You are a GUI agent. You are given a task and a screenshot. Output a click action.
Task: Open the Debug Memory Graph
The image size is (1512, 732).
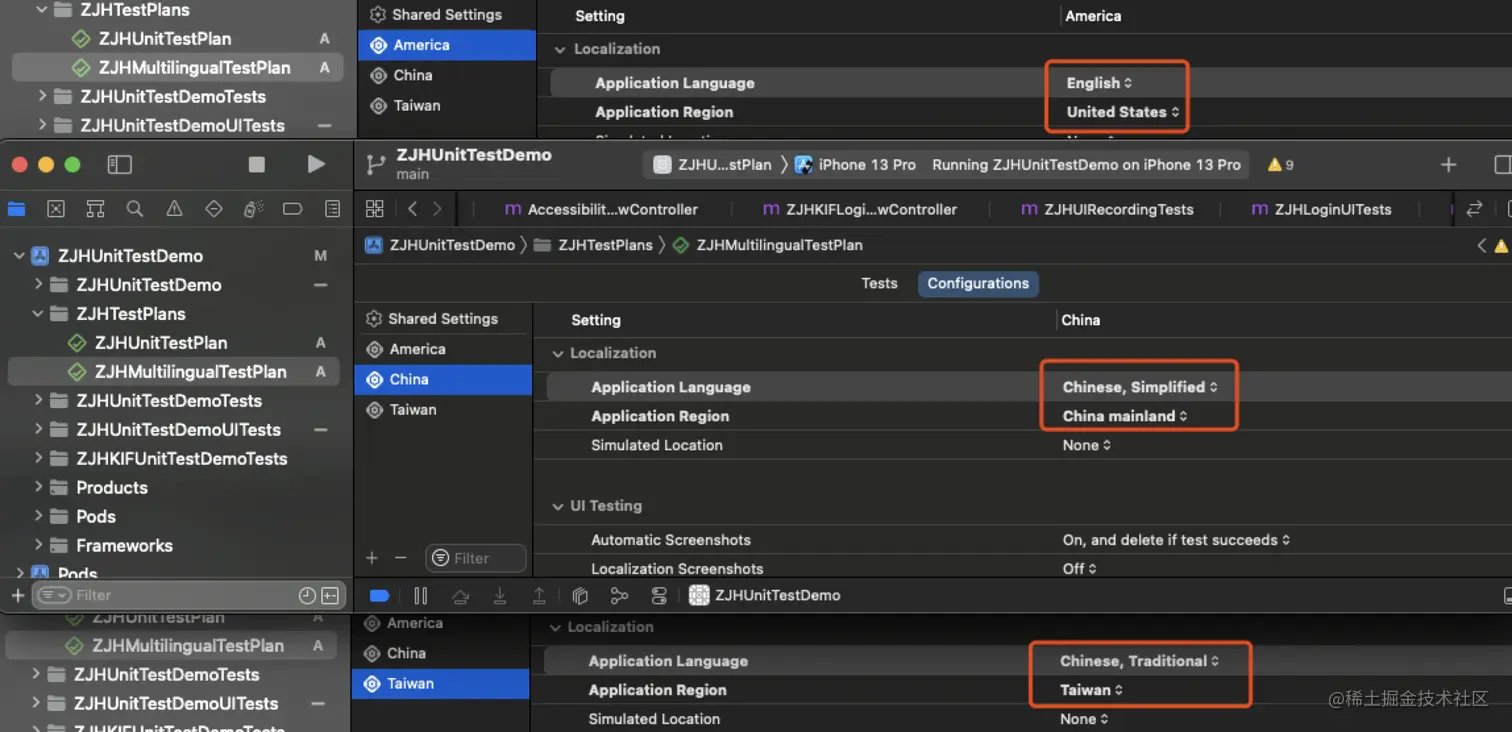click(620, 596)
